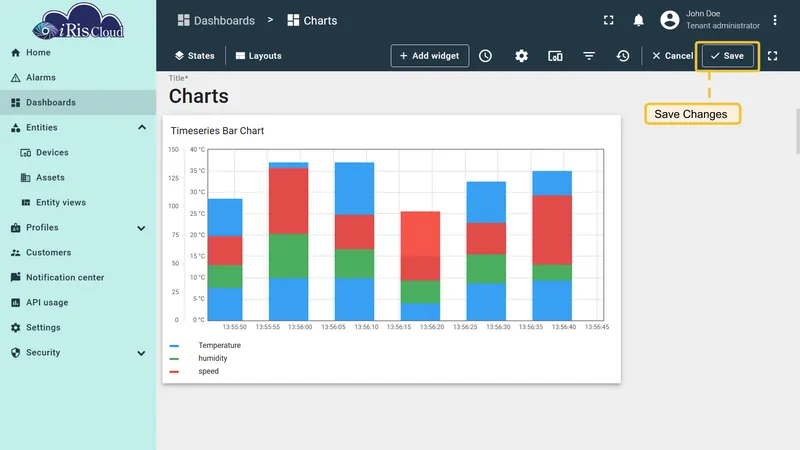Expand dashboard to fullscreen in toolbar
Viewport: 800px width, 450px height.
pyautogui.click(x=772, y=56)
